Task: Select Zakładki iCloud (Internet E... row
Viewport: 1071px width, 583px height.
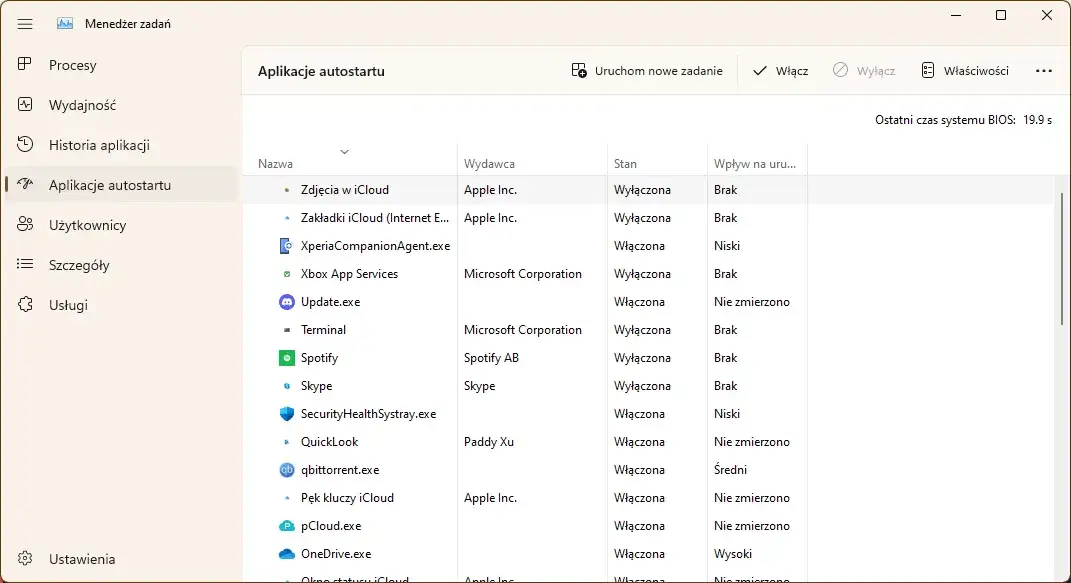Action: point(375,218)
